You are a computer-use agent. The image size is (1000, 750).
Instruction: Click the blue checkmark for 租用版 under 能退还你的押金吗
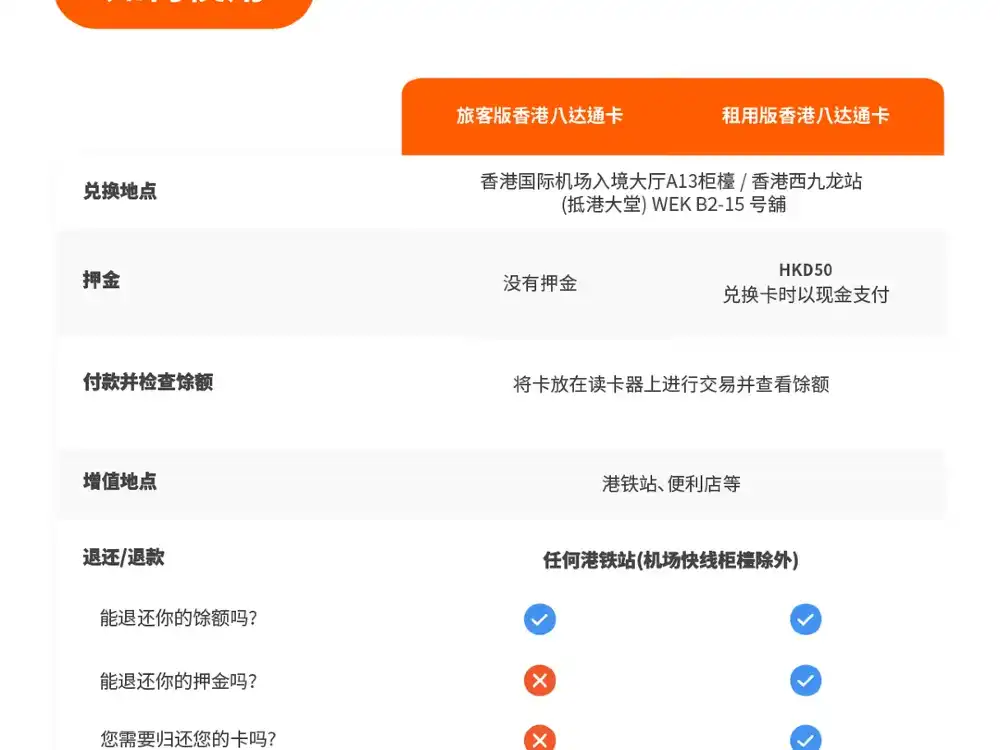805,680
